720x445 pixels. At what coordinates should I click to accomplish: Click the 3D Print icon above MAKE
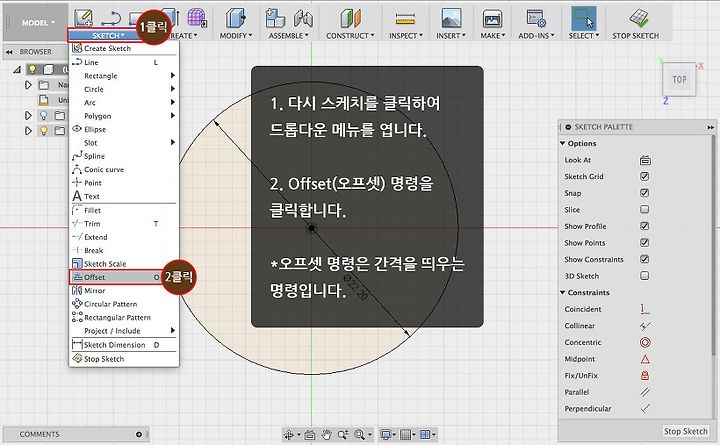[492, 19]
